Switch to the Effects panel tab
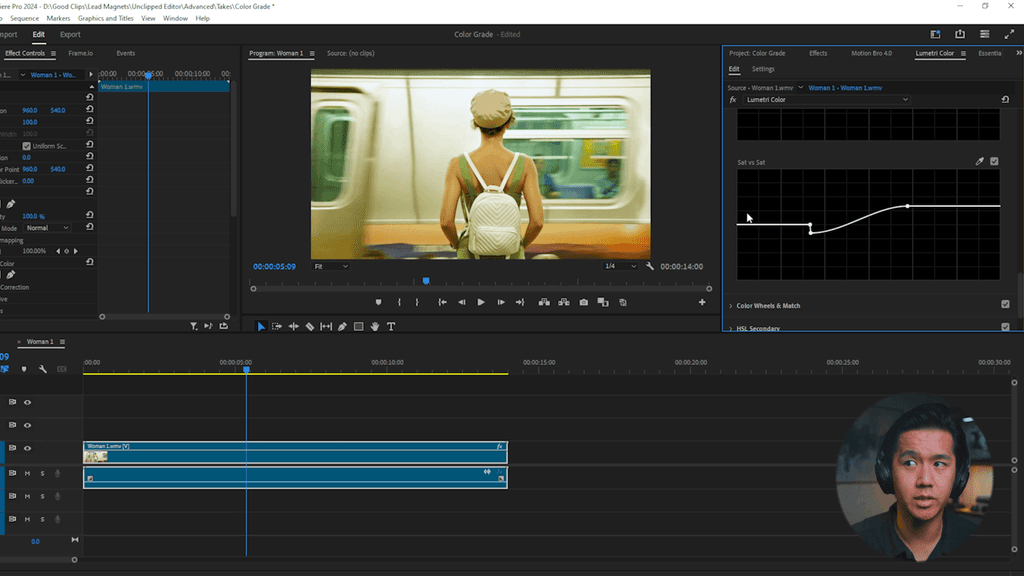The width and height of the screenshot is (1024, 576). 818,53
